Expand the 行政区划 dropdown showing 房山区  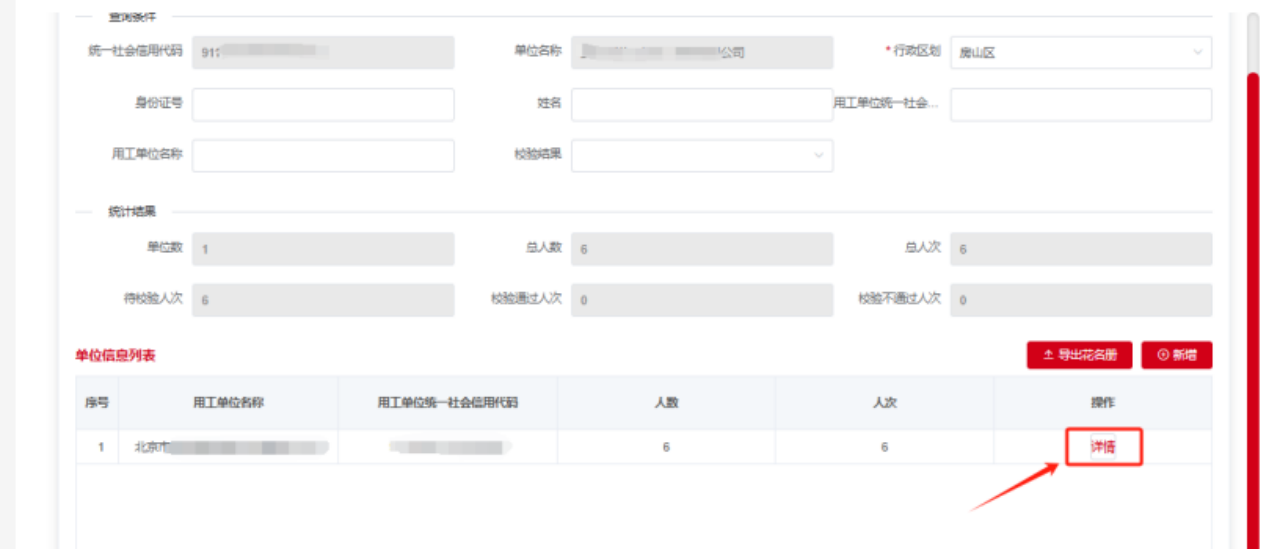pos(1080,53)
